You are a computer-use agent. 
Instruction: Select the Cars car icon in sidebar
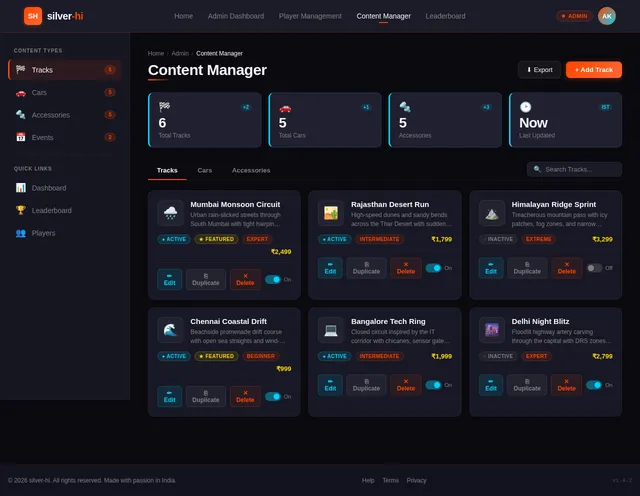pyautogui.click(x=20, y=93)
